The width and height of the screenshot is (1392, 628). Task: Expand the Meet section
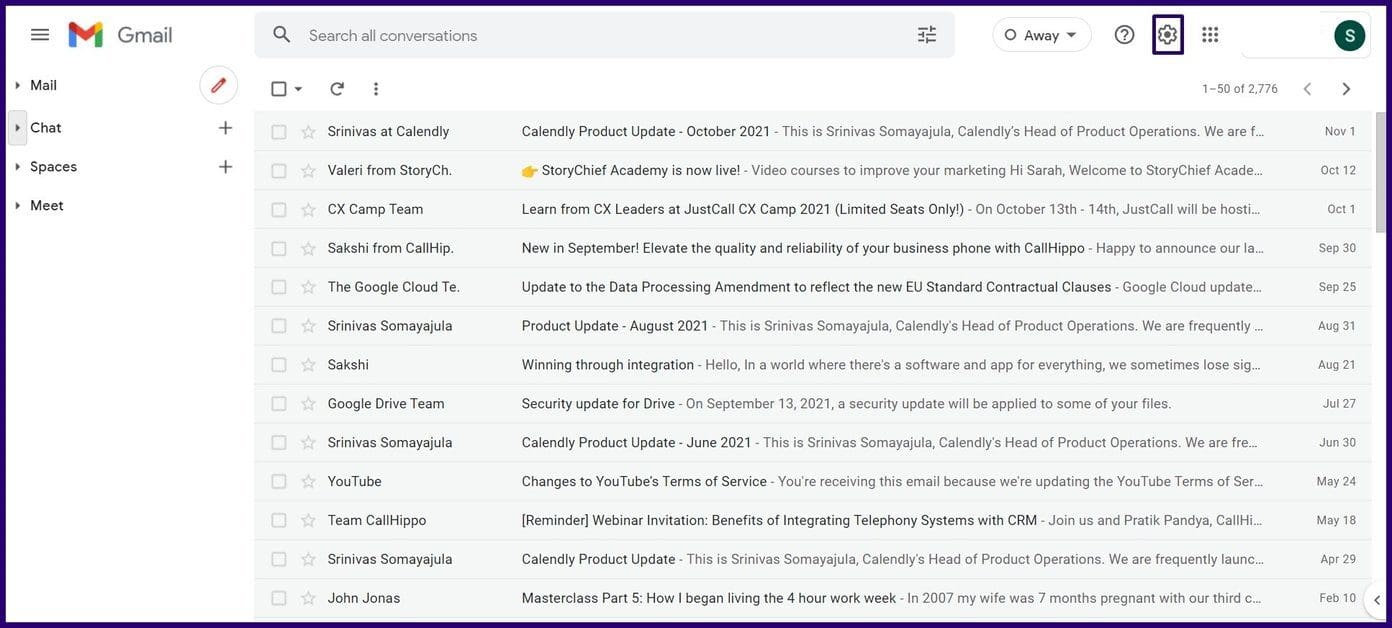click(x=17, y=206)
